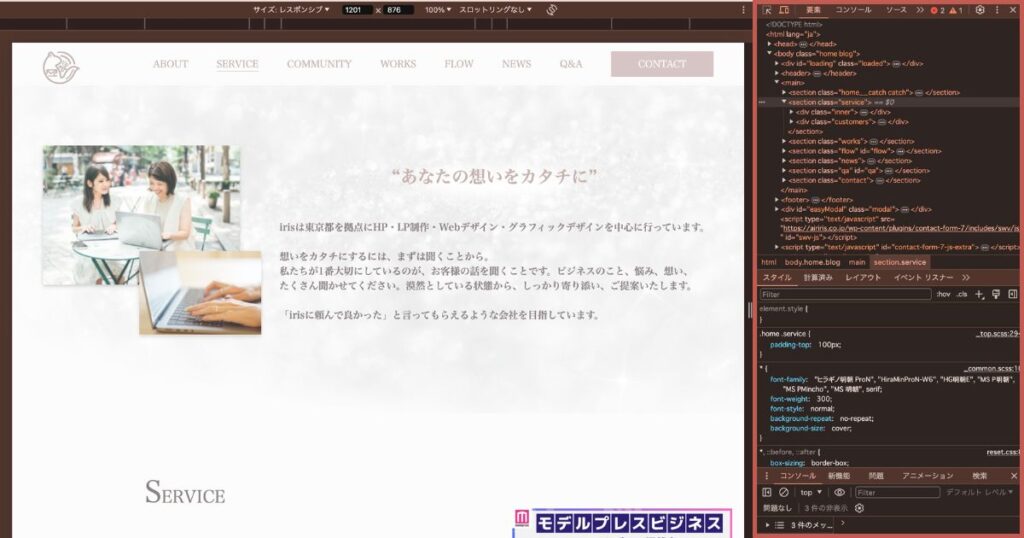Open the _top.scss source link
The height and width of the screenshot is (538, 1024).
pos(997,334)
